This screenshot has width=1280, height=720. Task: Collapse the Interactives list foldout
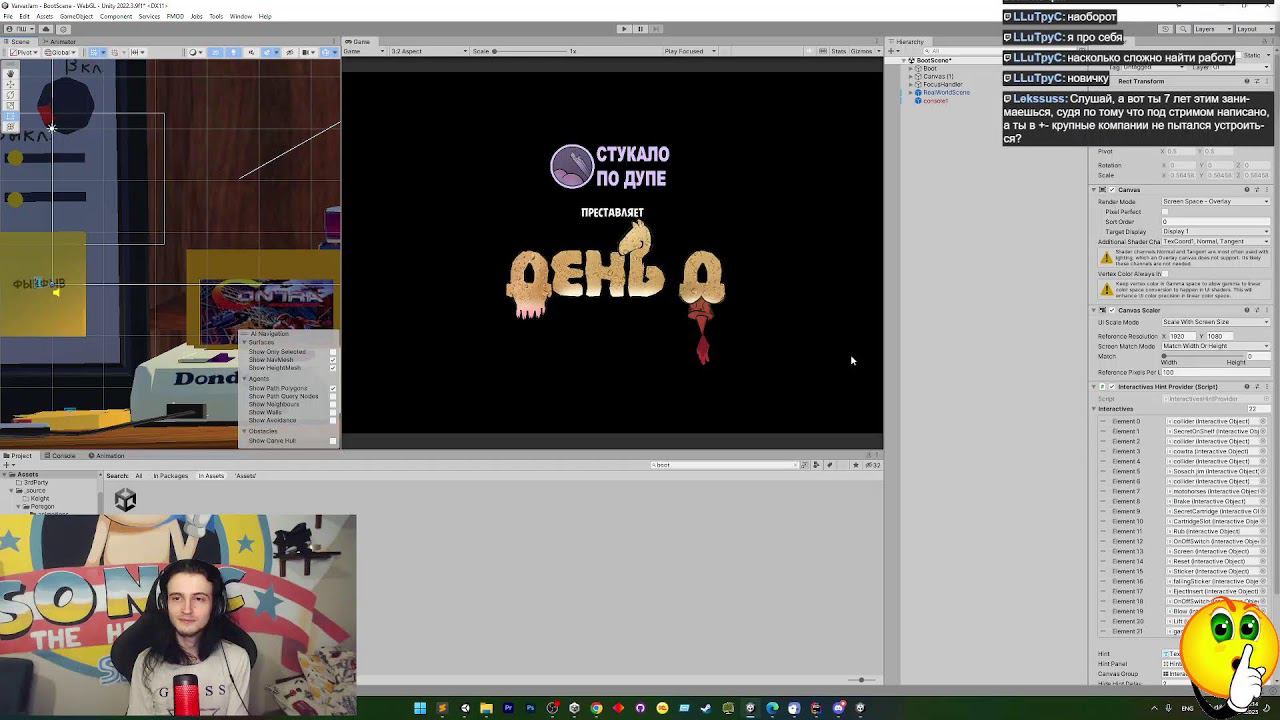click(1095, 409)
